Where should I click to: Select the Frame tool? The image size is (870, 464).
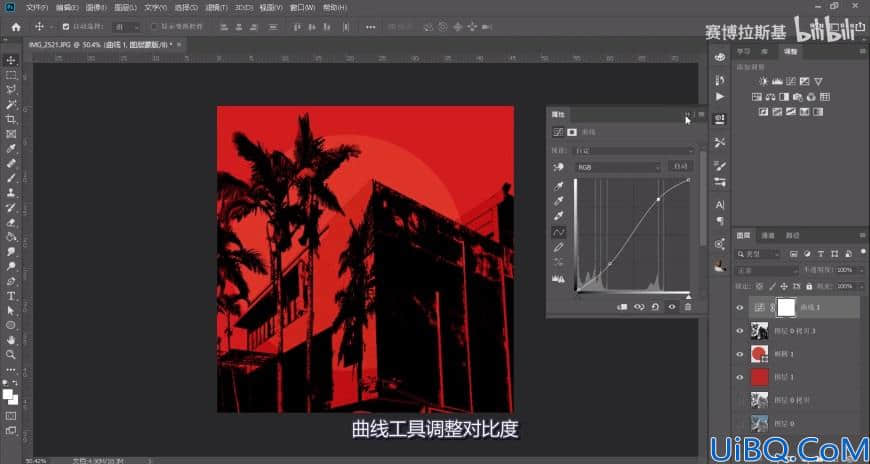click(x=11, y=134)
